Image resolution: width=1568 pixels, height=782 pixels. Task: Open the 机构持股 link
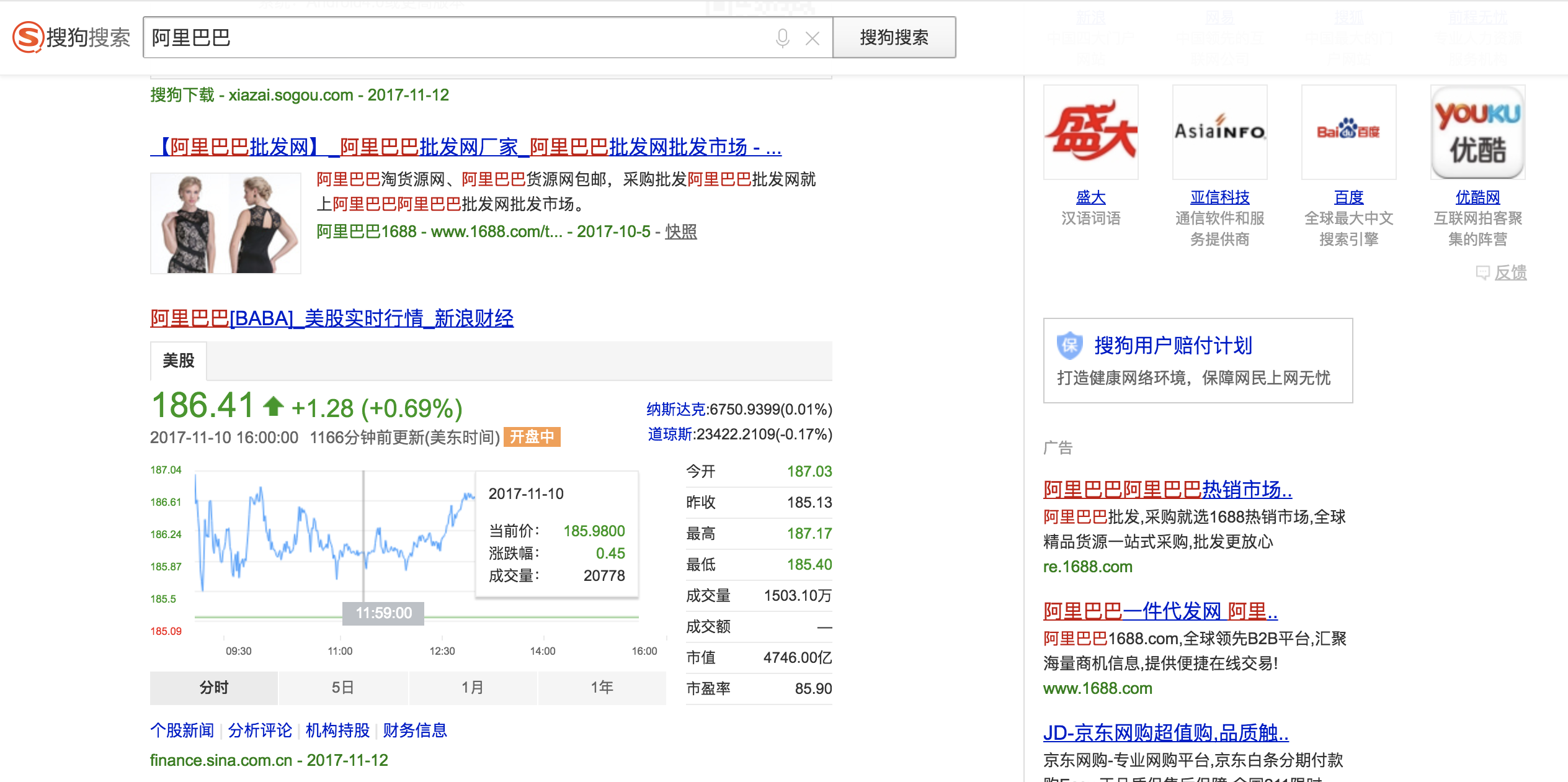(337, 730)
